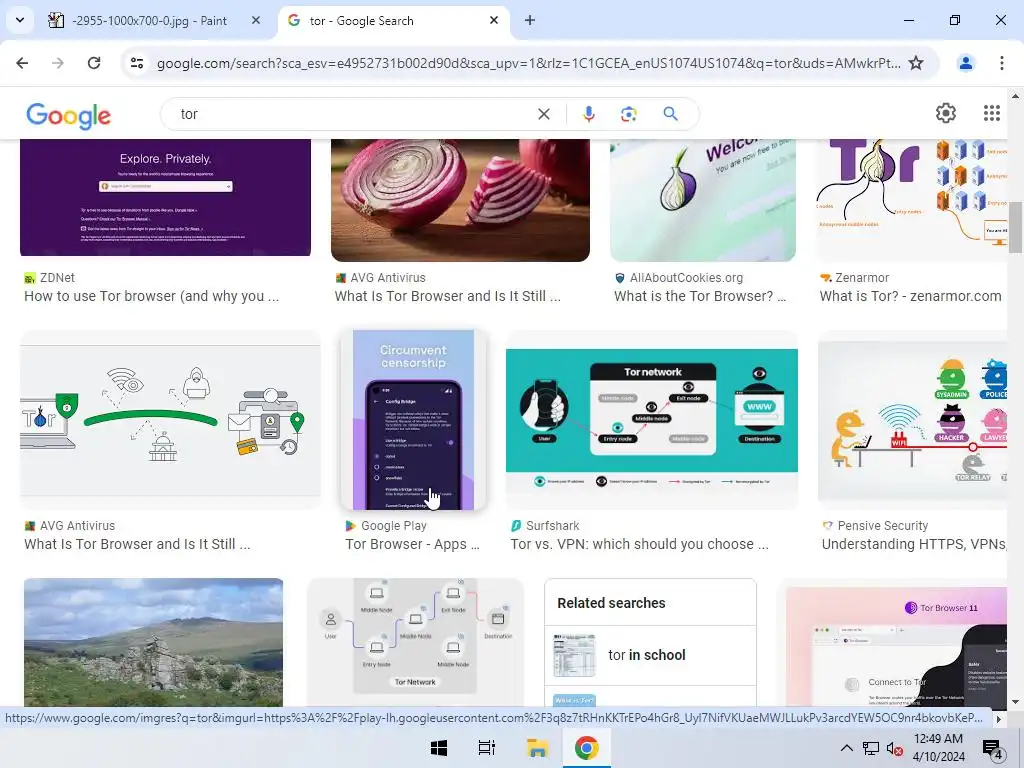
Task: Select the tor - Google Search tab
Action: click(x=393, y=20)
